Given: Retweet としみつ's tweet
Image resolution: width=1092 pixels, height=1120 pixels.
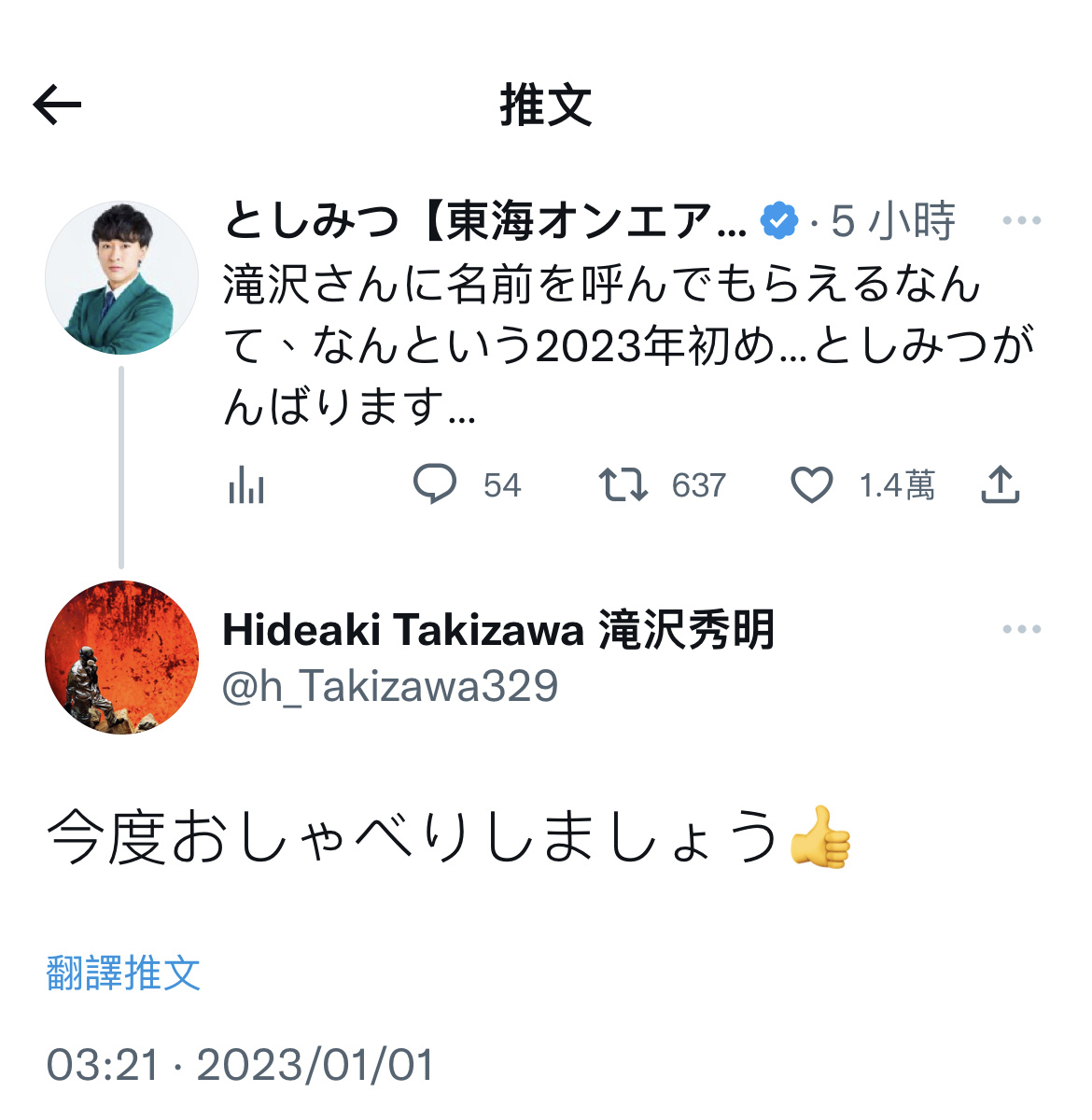Looking at the screenshot, I should click(623, 485).
